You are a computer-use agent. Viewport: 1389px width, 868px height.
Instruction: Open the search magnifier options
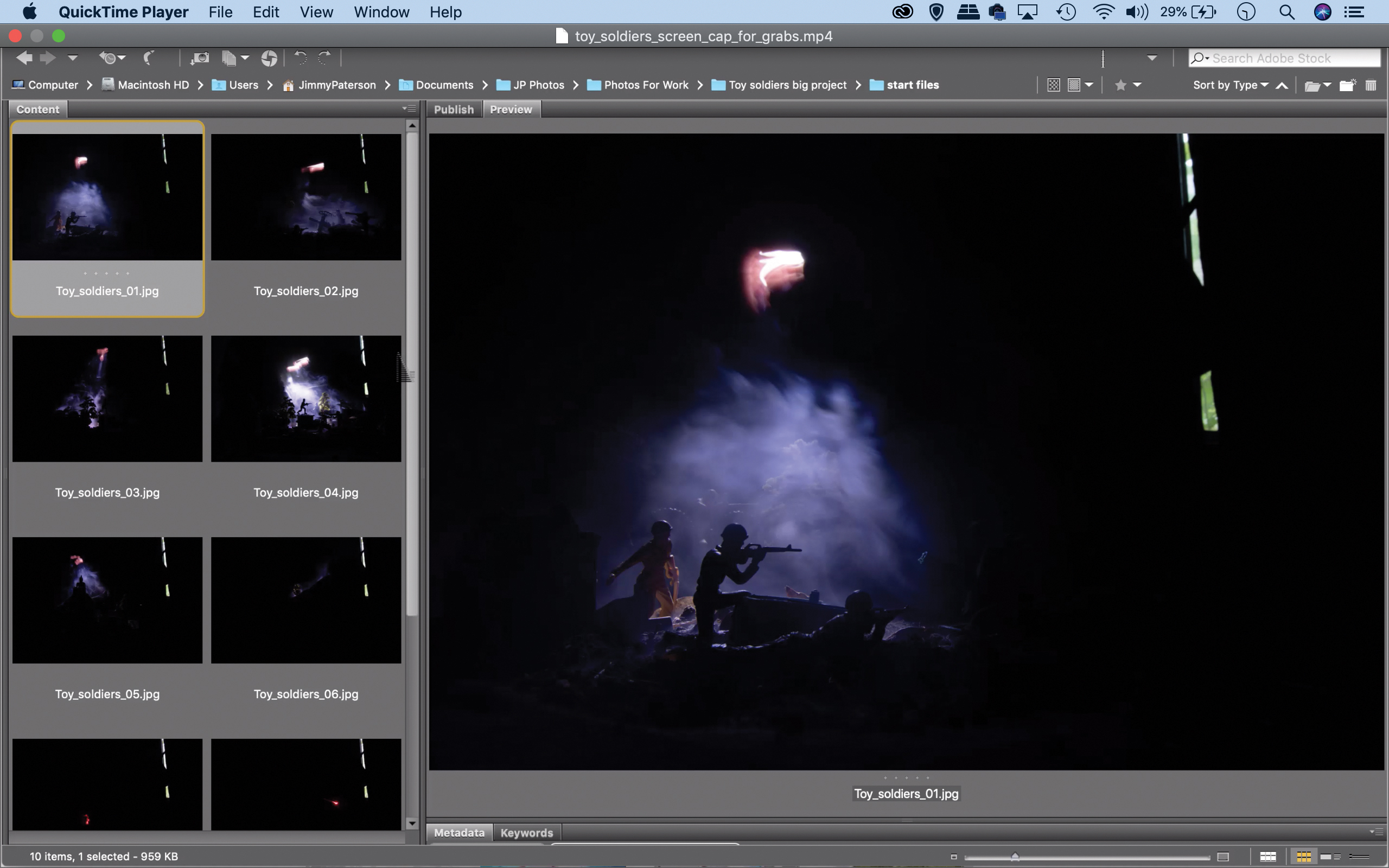click(1200, 58)
